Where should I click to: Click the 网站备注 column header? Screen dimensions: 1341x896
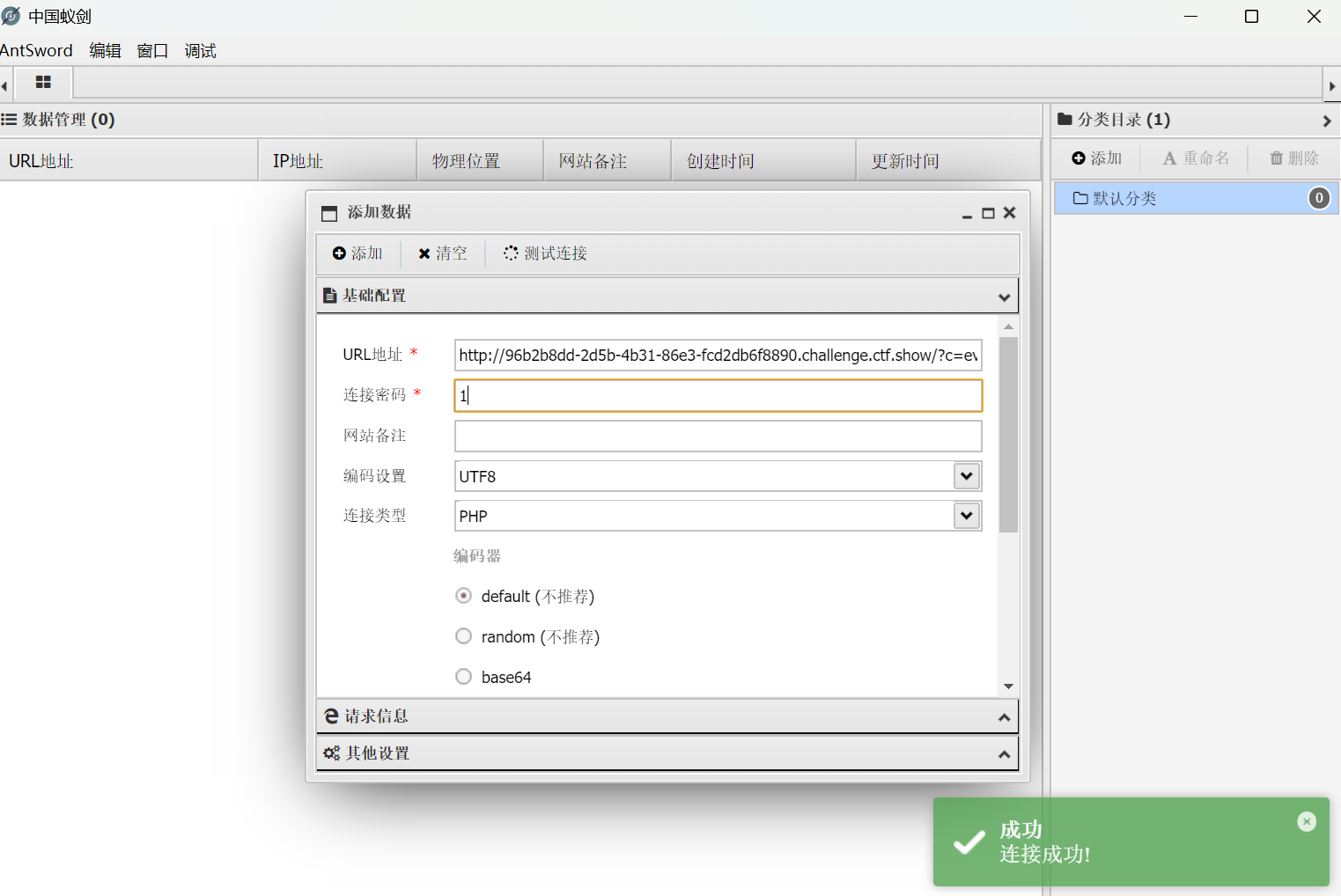608,161
